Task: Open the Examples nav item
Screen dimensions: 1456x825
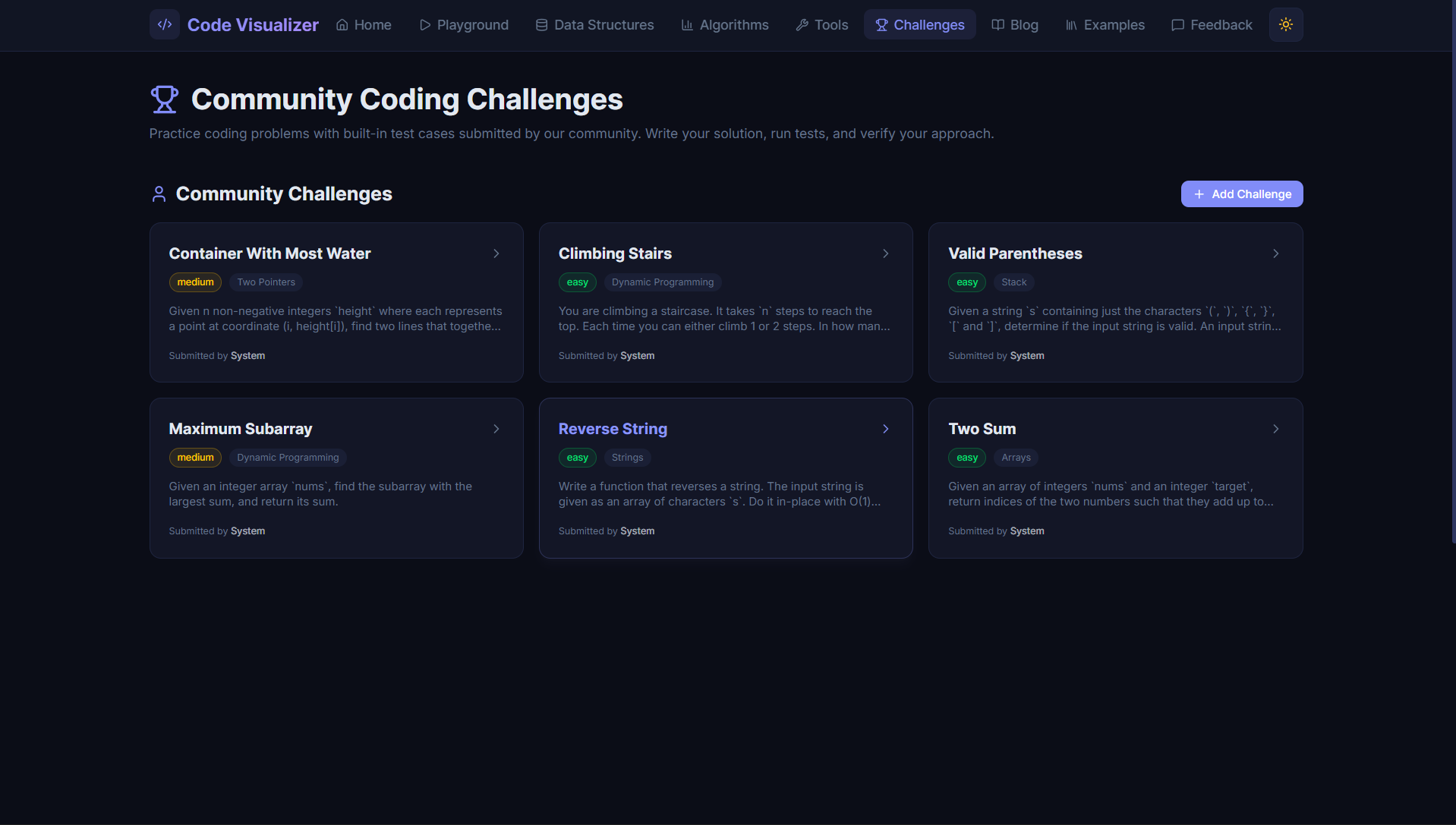Action: click(1105, 25)
